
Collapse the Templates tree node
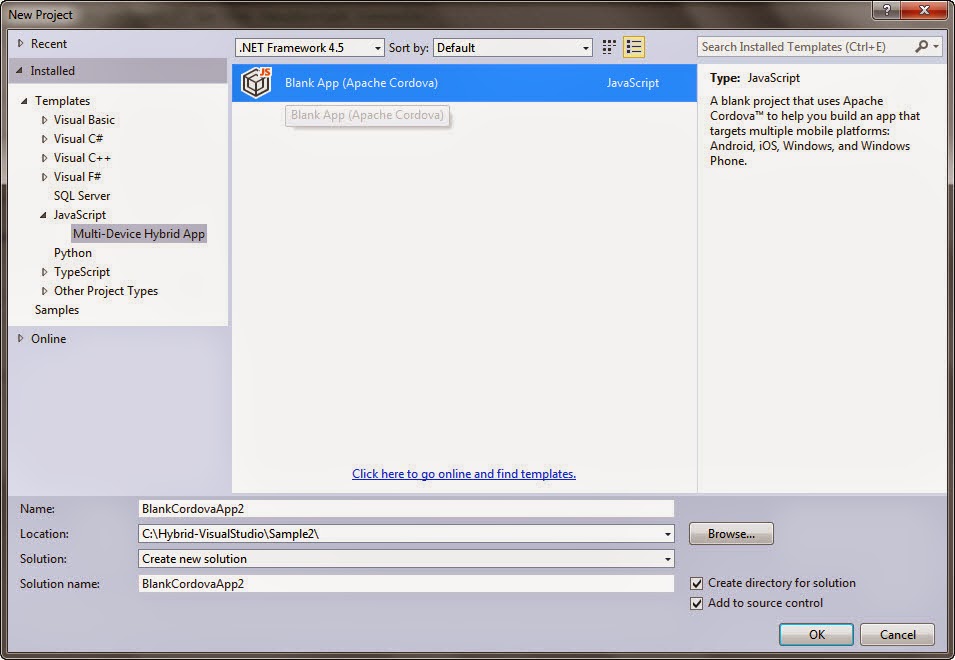24,100
